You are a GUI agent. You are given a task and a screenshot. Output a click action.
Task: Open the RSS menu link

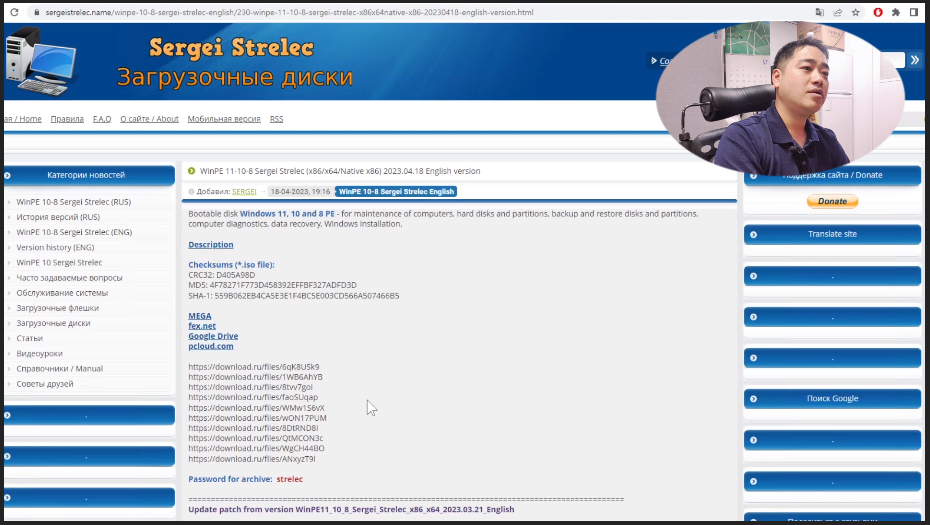point(276,119)
